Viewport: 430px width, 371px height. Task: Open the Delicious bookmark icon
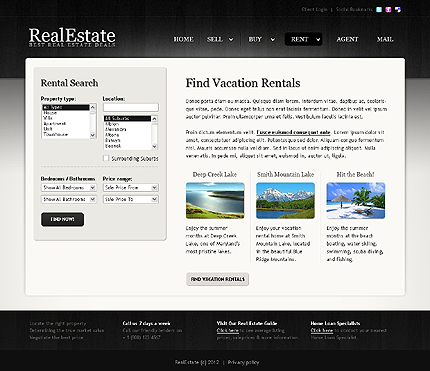click(x=398, y=9)
